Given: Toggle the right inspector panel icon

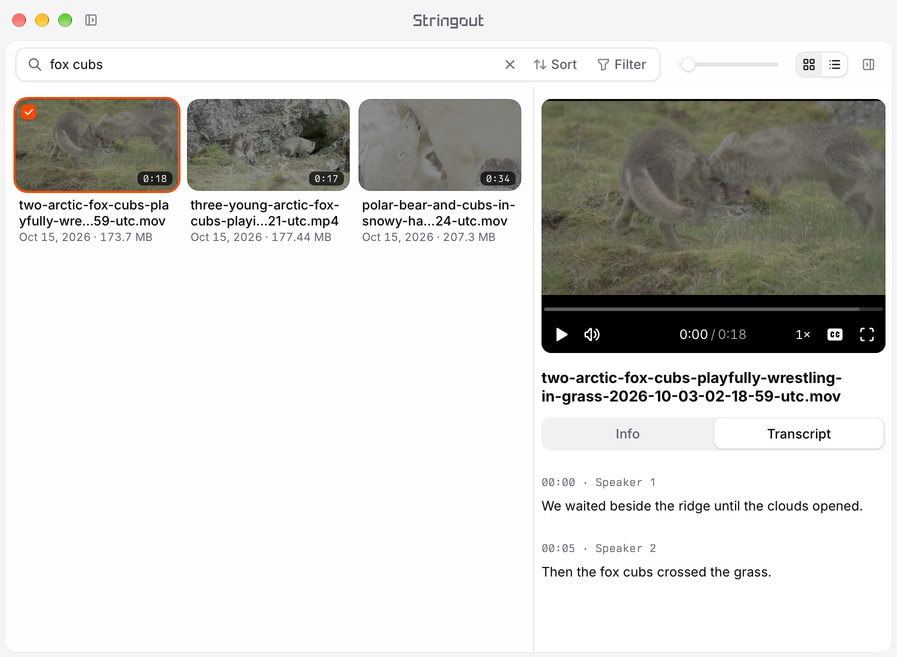Looking at the screenshot, I should click(x=868, y=65).
